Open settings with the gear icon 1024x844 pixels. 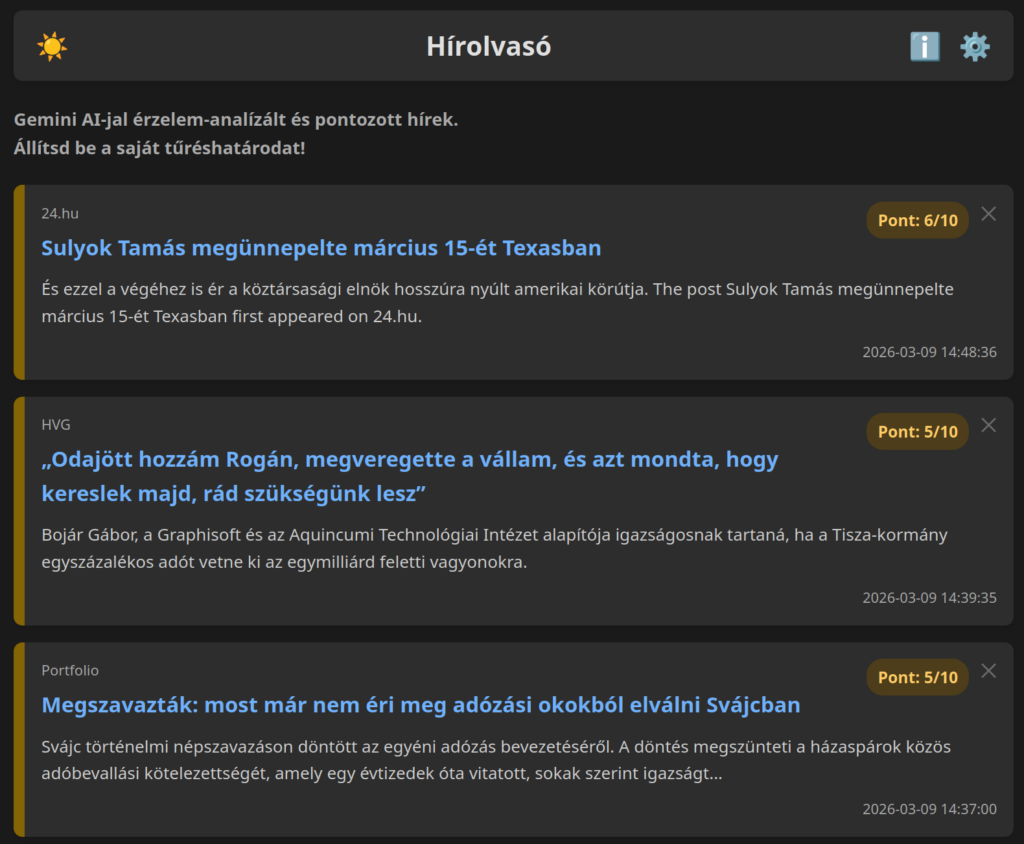click(974, 47)
